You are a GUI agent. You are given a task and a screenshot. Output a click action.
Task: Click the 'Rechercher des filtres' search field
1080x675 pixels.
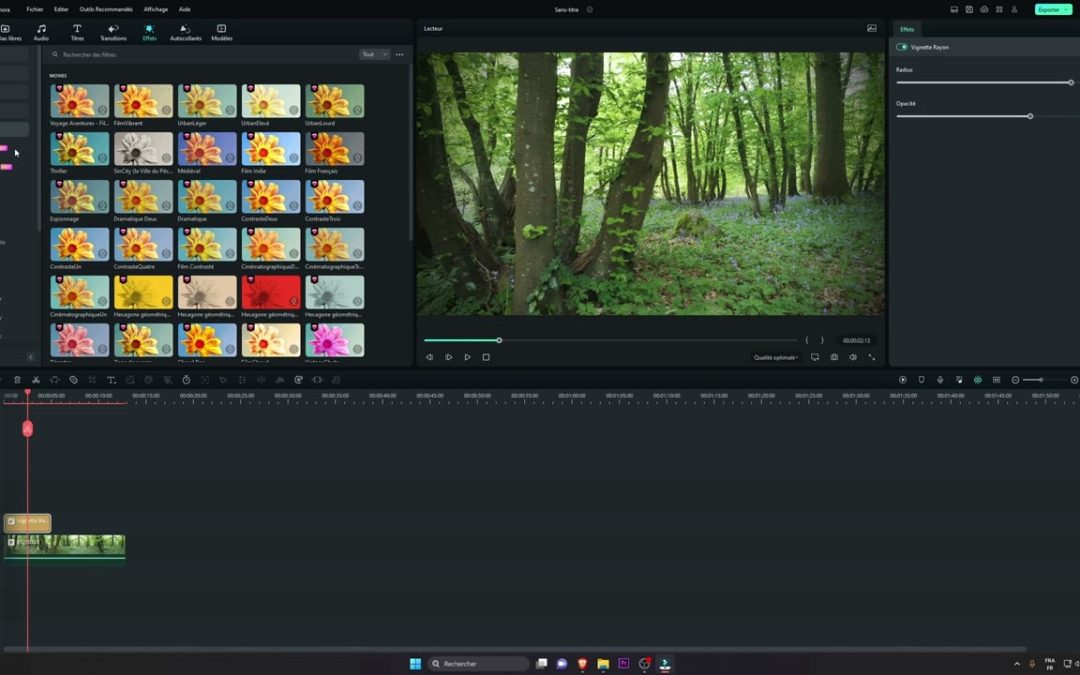pos(203,54)
